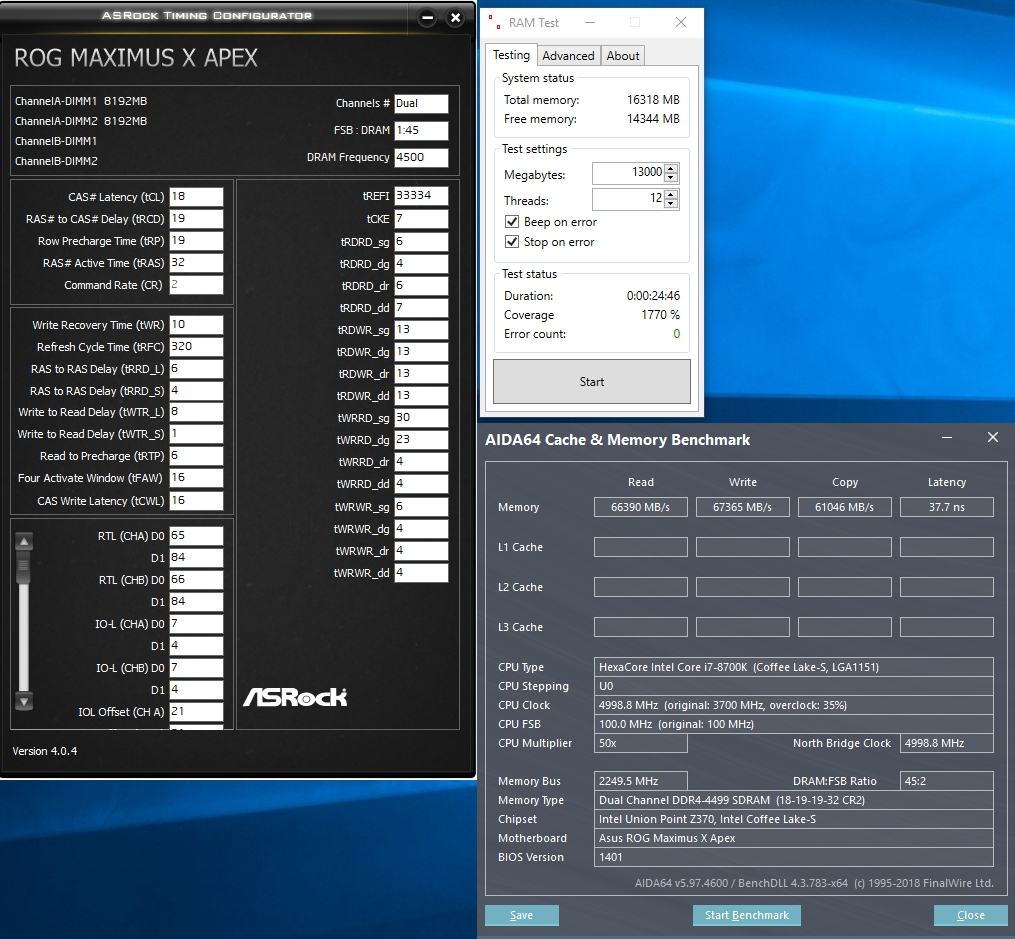Click the BIOS Version value 1401
This screenshot has height=939, width=1015.
pos(794,857)
